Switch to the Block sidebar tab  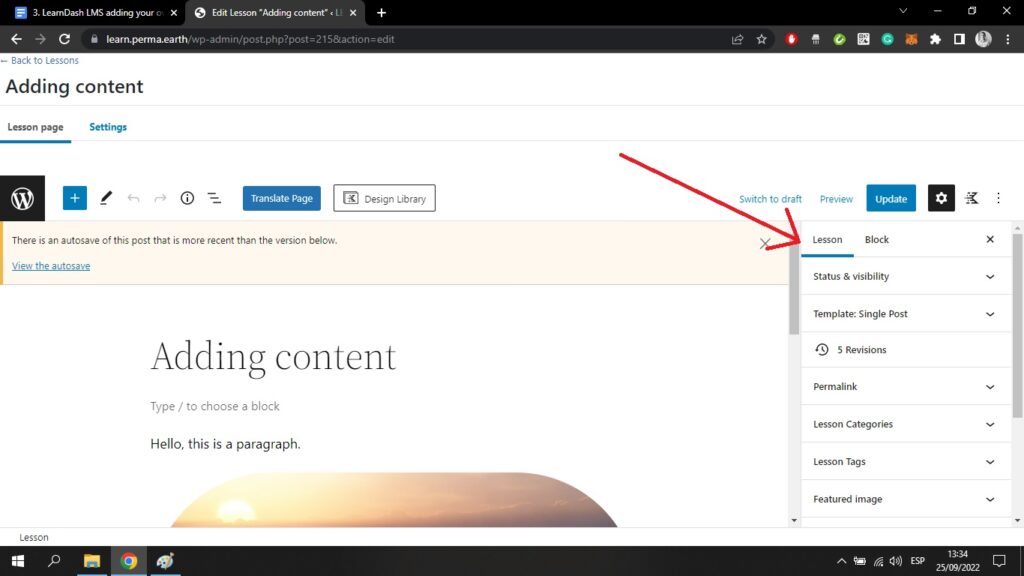pyautogui.click(x=876, y=240)
